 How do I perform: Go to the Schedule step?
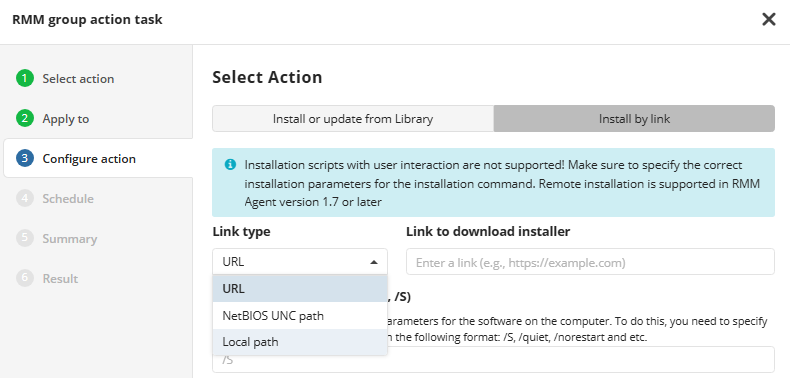tap(68, 199)
